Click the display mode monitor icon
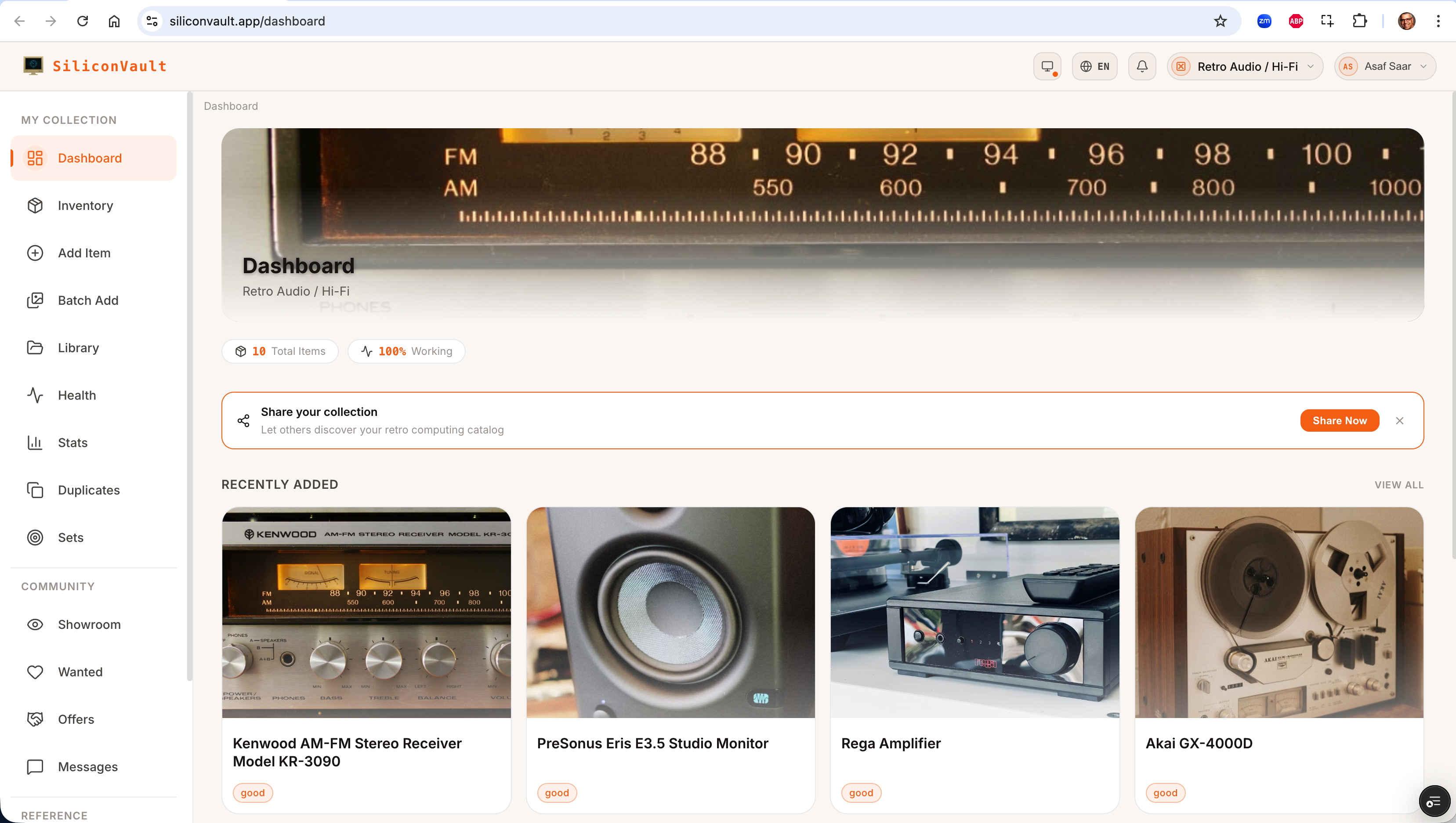 [1047, 66]
